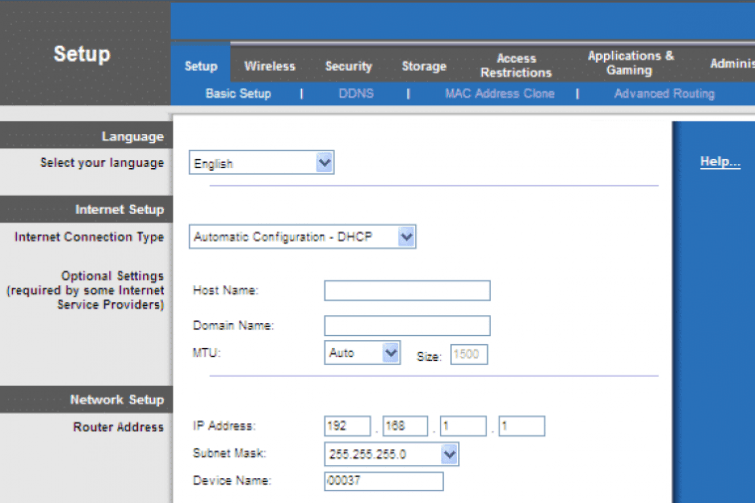Click the Host Name field
Viewport: 755px width, 503px height.
[x=407, y=291]
